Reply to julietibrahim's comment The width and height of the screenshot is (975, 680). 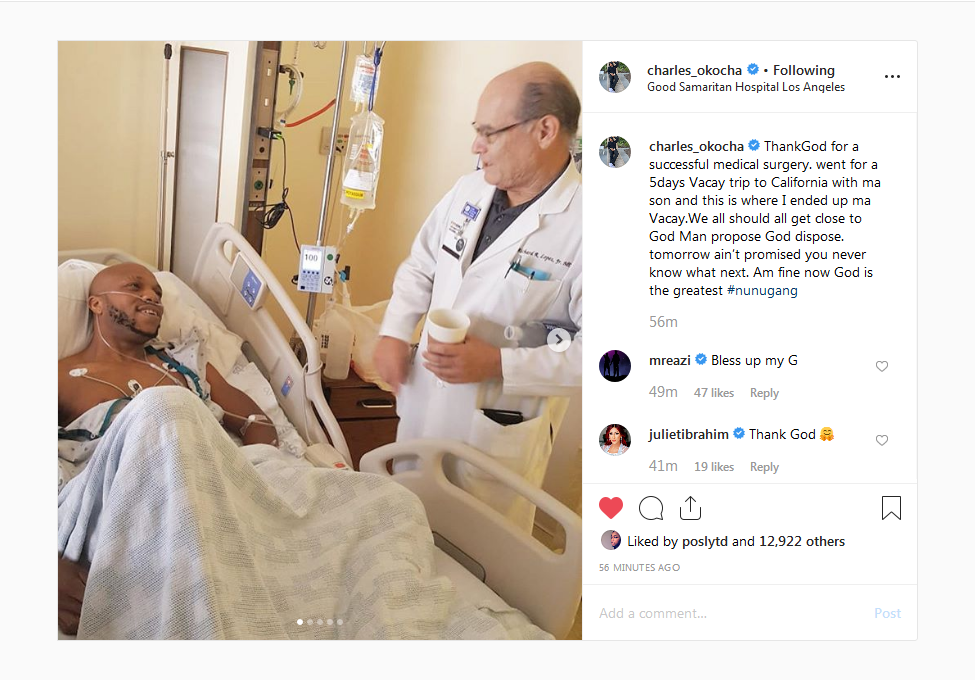click(764, 467)
